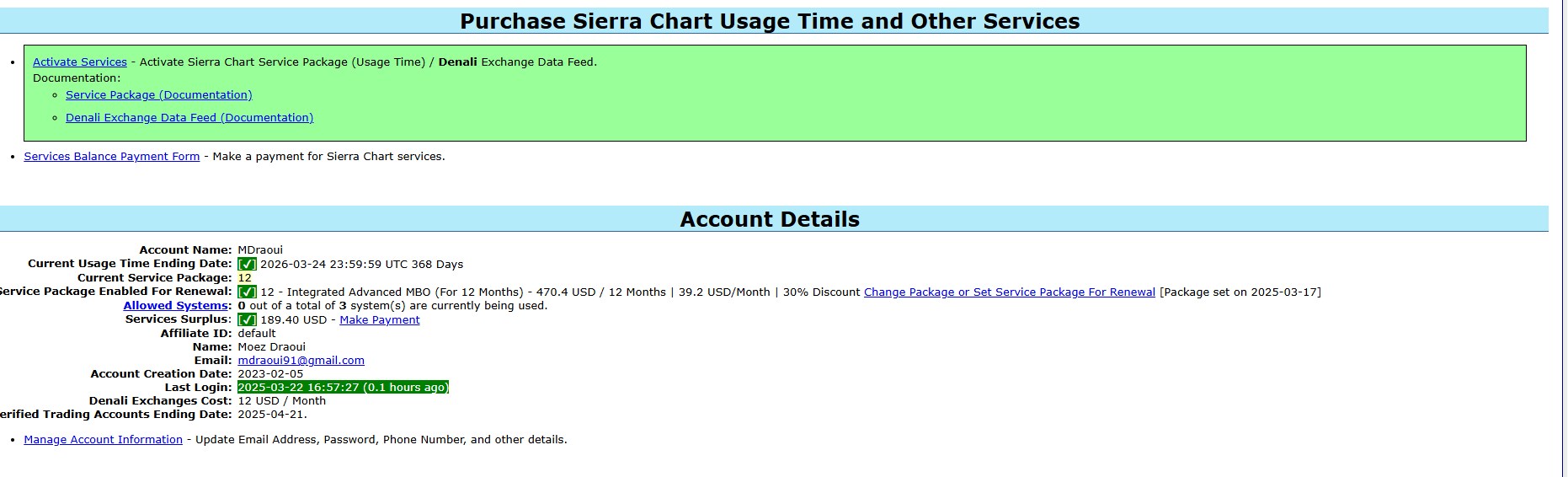The height and width of the screenshot is (477, 1568).
Task: Open Manage Account Information
Action: point(103,440)
